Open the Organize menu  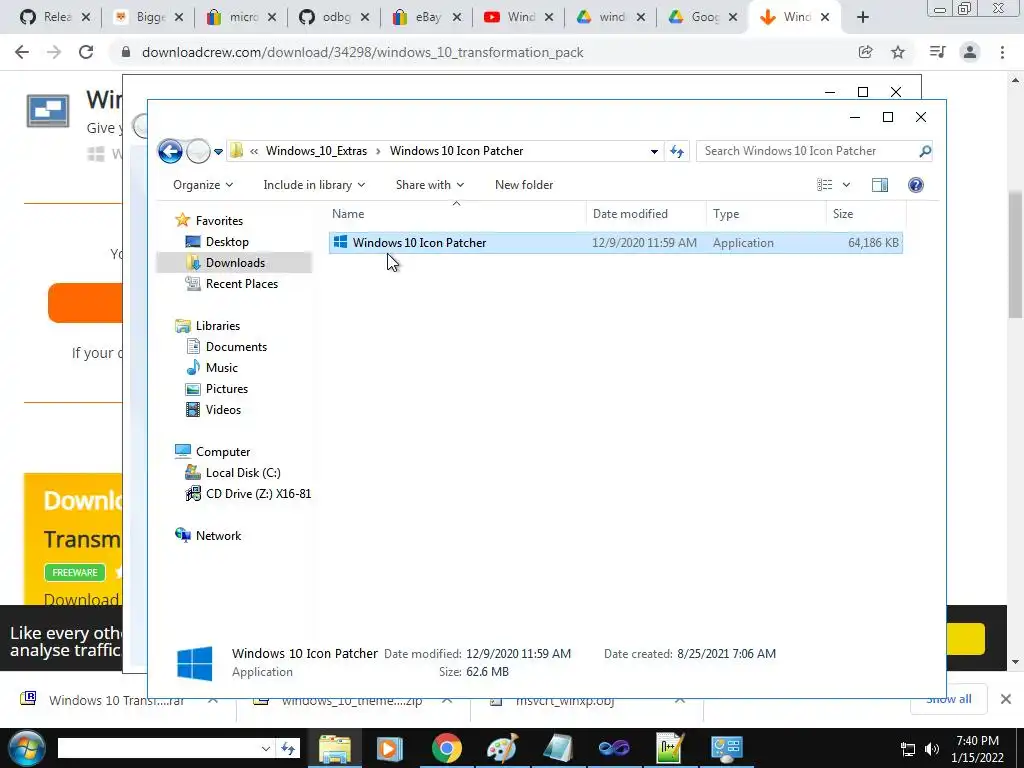(203, 185)
